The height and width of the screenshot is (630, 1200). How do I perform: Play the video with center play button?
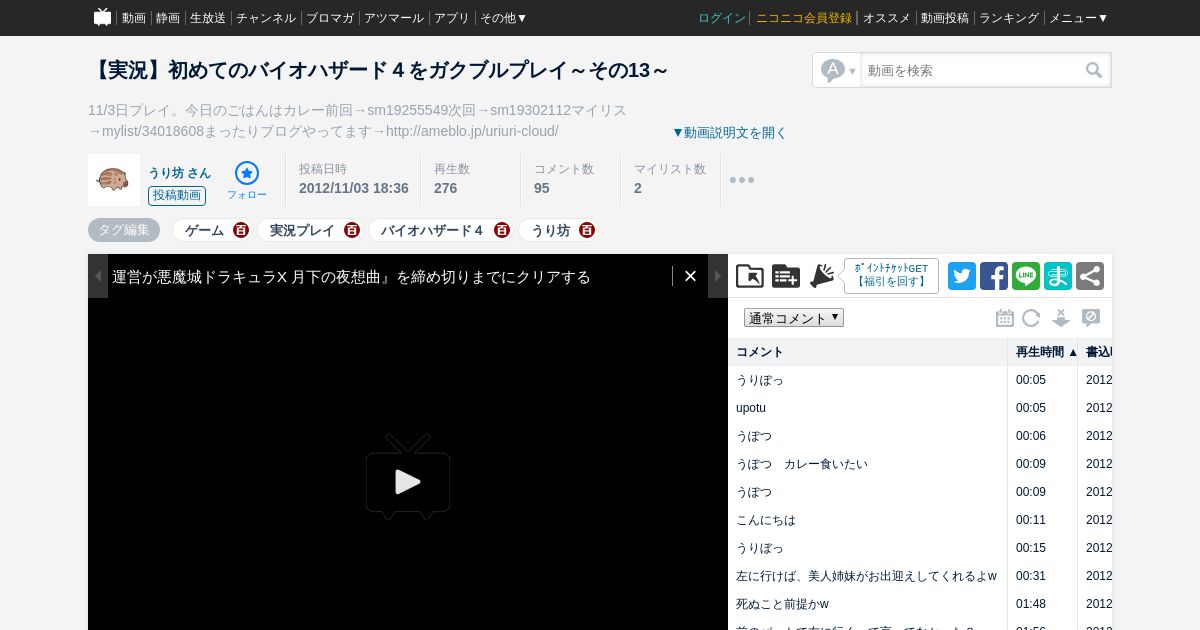408,478
